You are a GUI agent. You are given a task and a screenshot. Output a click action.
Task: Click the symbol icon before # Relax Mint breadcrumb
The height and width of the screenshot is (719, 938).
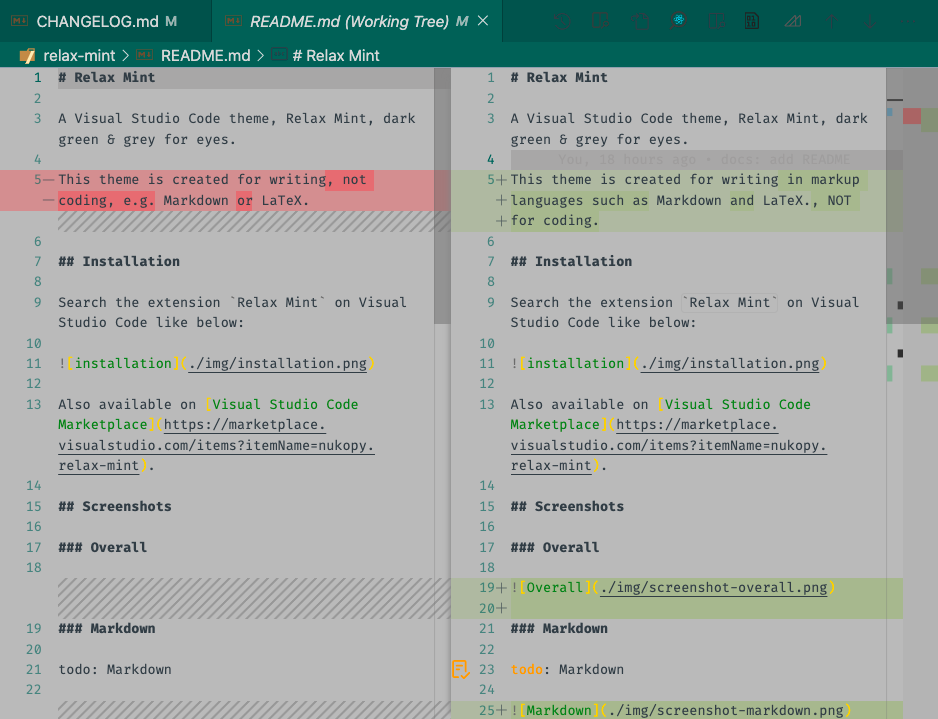pyautogui.click(x=279, y=55)
